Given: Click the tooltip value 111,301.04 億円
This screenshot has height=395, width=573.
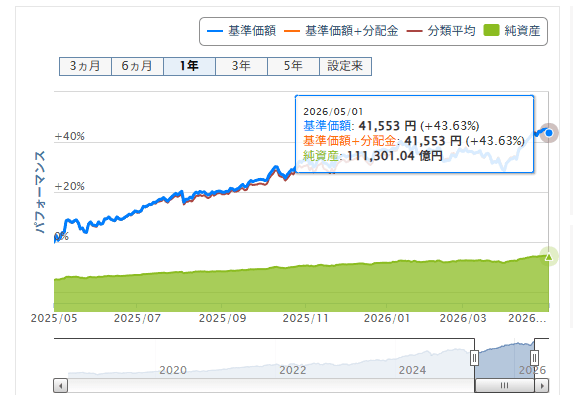Looking at the screenshot, I should [395, 156].
